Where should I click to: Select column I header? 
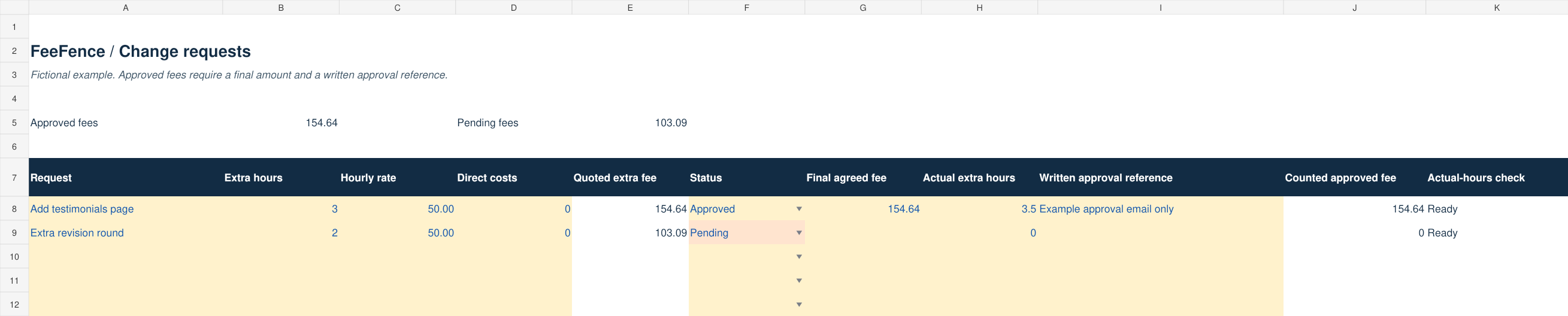tap(1161, 7)
